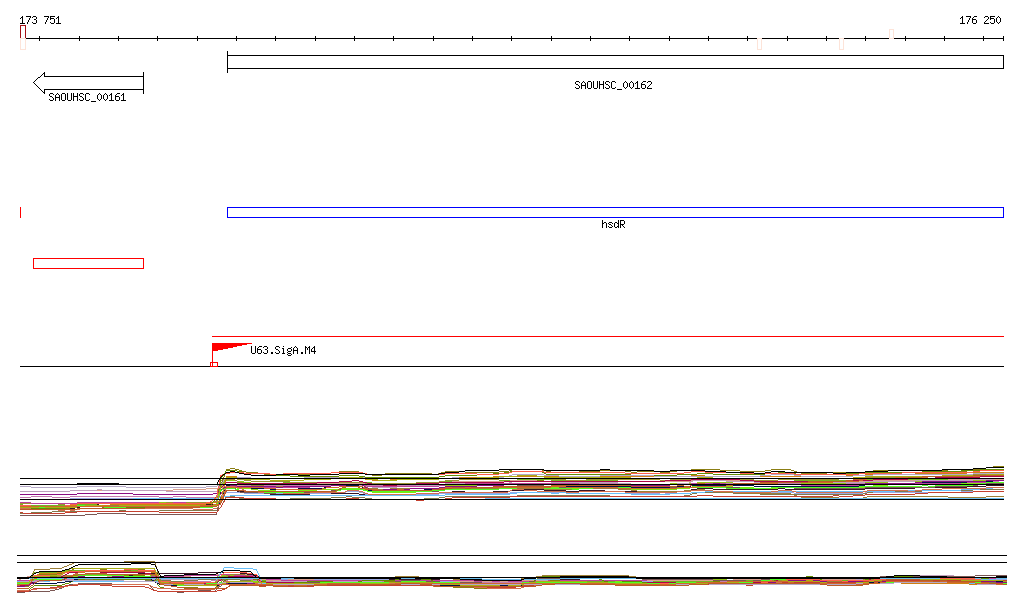Viewport: 1024px width, 611px height.
Task: Click the SAOUHSC_00161 label text
Action: pyautogui.click(x=87, y=97)
